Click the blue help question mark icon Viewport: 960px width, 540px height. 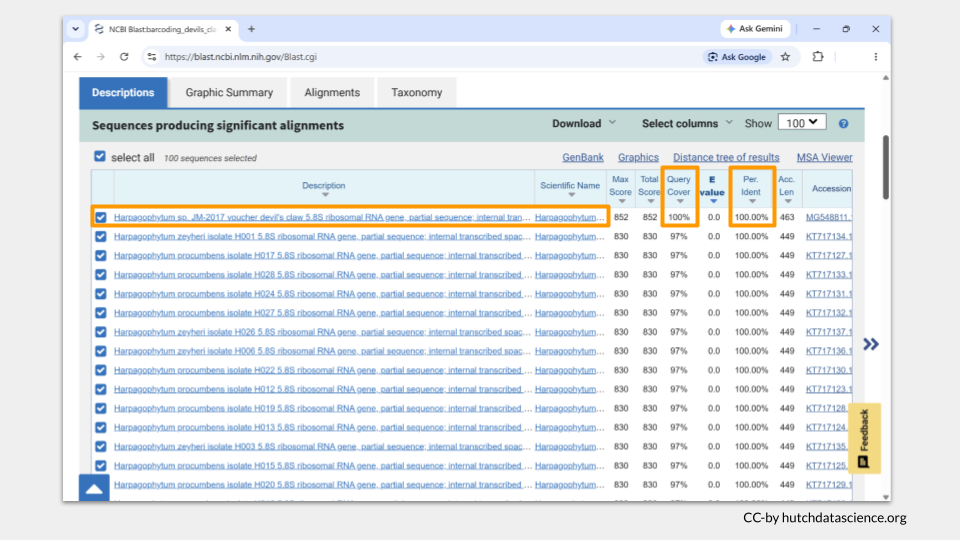(x=844, y=124)
